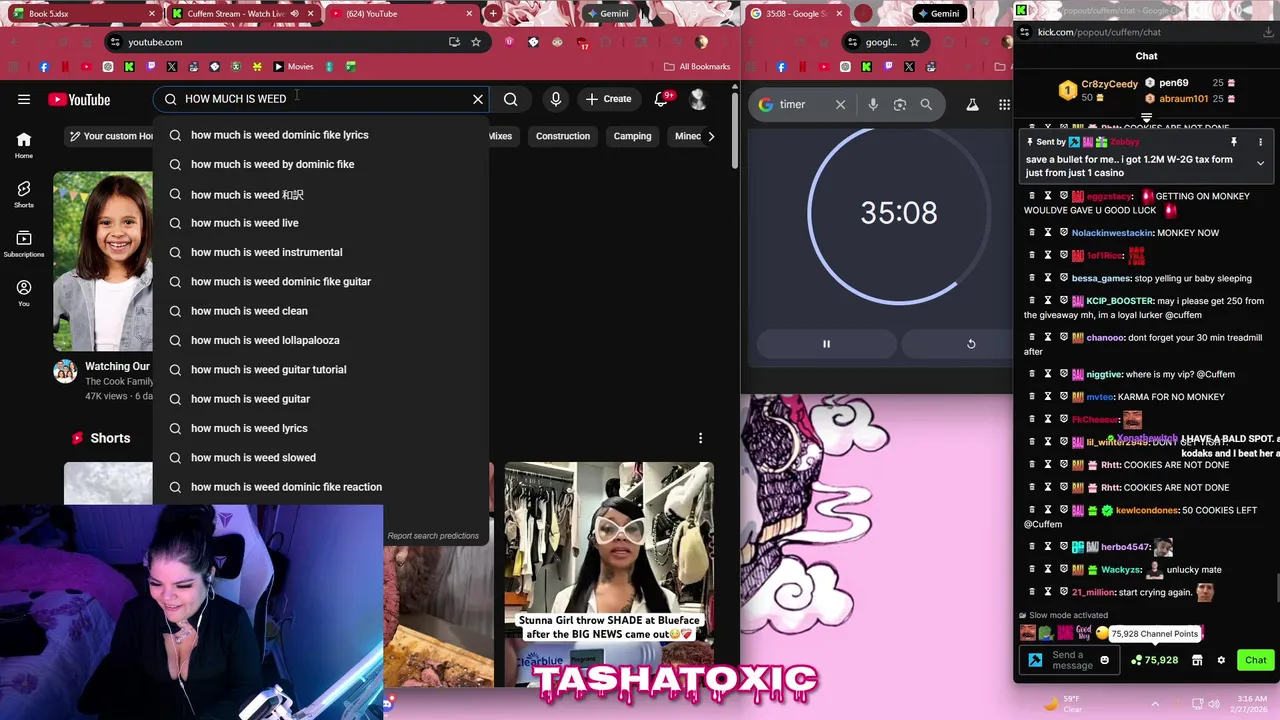This screenshot has width=1280, height=720.
Task: Open the Google apps grid
Action: pos(1004,105)
